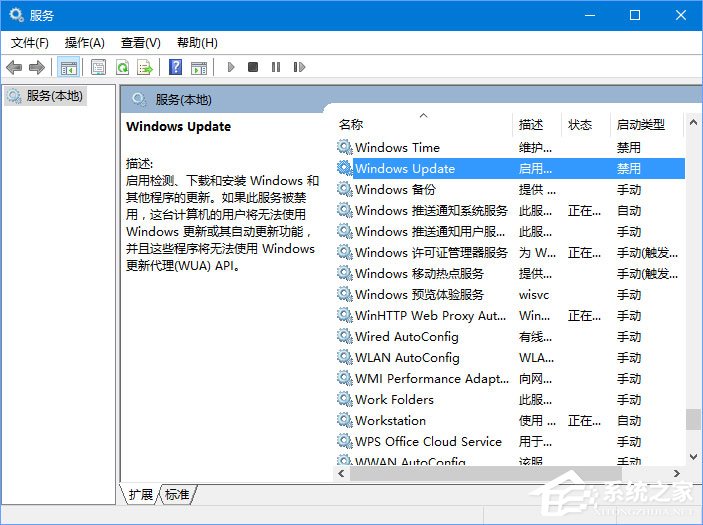The height and width of the screenshot is (525, 703).
Task: Select WinHTTP Web Proxy Auto service row
Action: pyautogui.click(x=510, y=315)
